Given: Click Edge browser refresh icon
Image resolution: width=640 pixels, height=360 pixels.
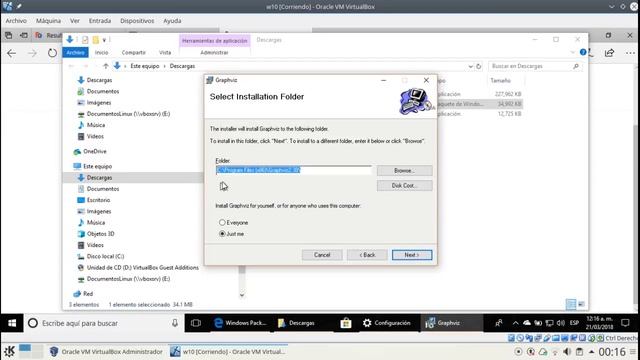Looking at the screenshot, I should [52, 53].
